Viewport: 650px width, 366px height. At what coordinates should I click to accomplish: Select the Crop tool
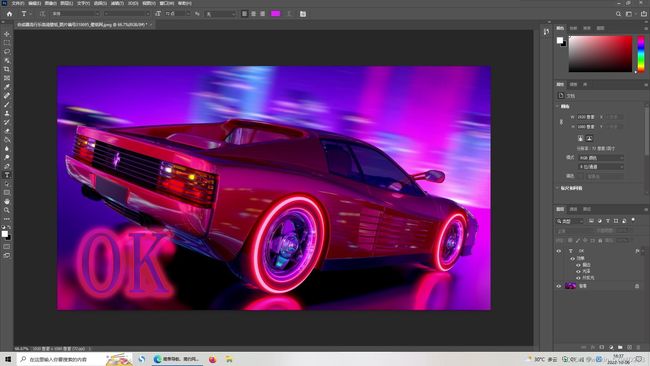pyautogui.click(x=7, y=69)
